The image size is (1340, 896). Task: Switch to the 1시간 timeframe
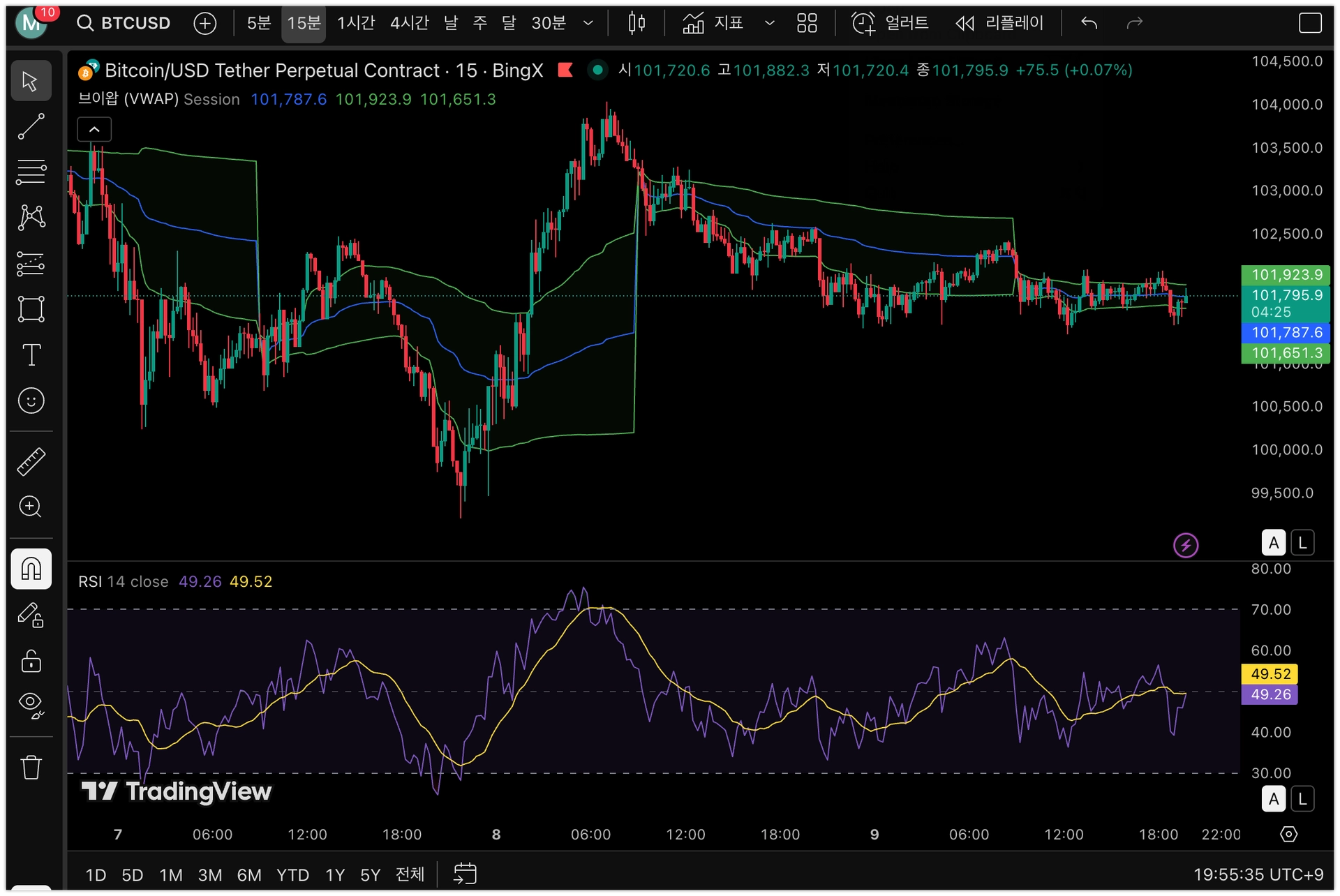[x=356, y=23]
